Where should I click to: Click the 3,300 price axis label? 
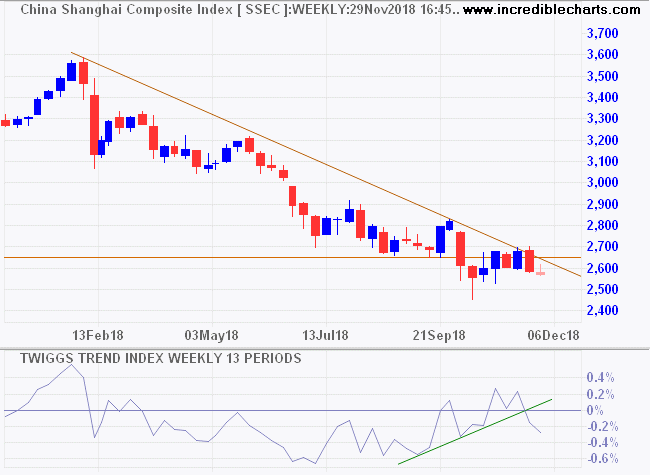(602, 119)
